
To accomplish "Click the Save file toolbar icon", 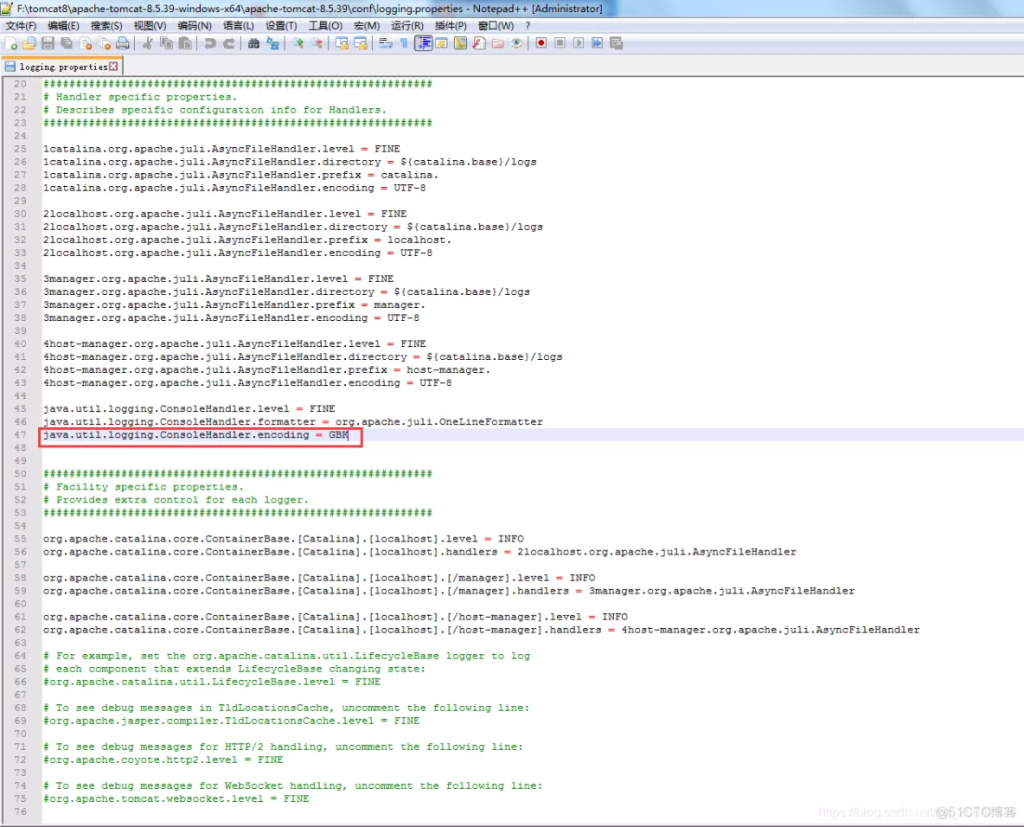I will (47, 43).
